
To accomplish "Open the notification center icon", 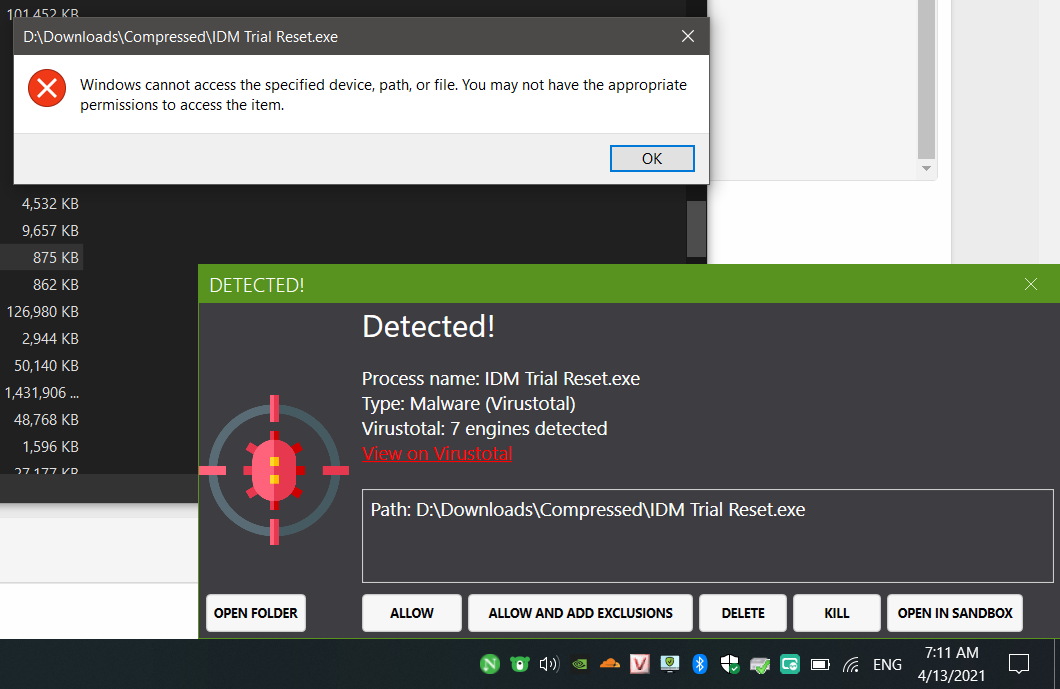I will (x=1018, y=664).
